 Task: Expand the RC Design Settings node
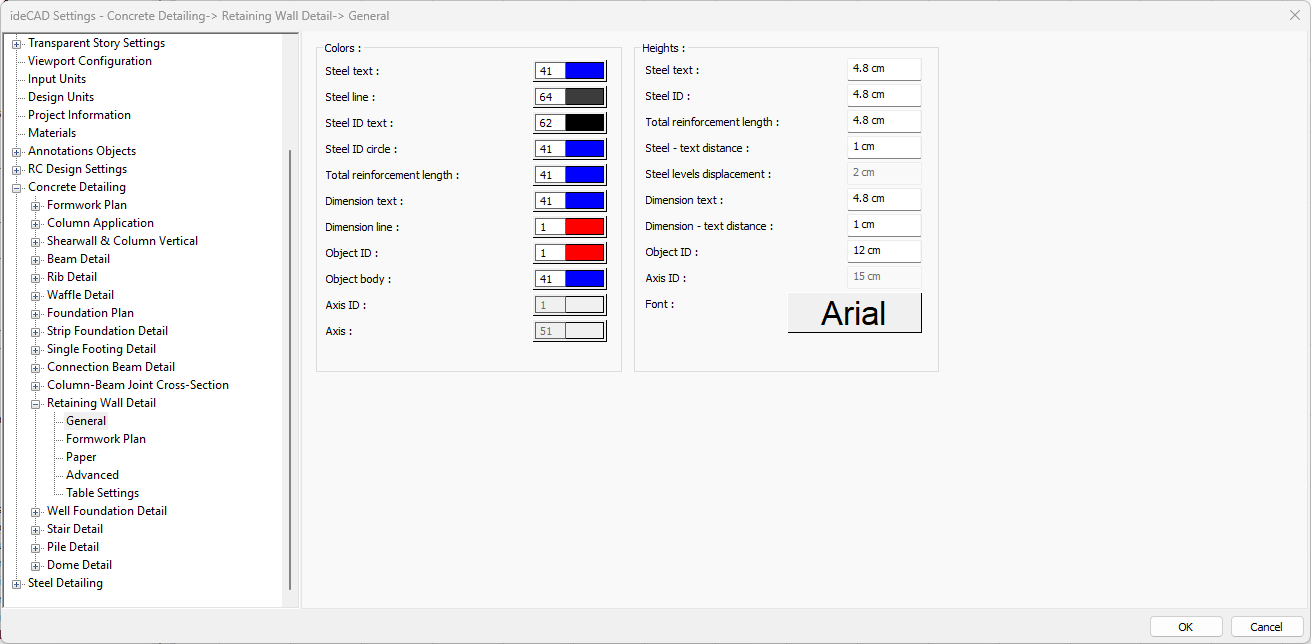16,170
